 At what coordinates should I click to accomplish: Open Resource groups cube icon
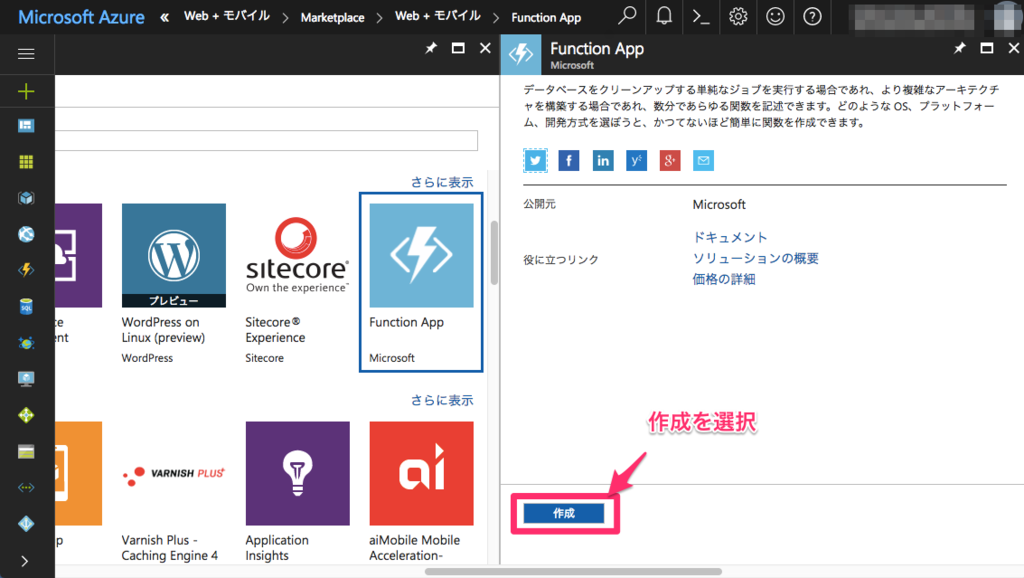(x=26, y=198)
